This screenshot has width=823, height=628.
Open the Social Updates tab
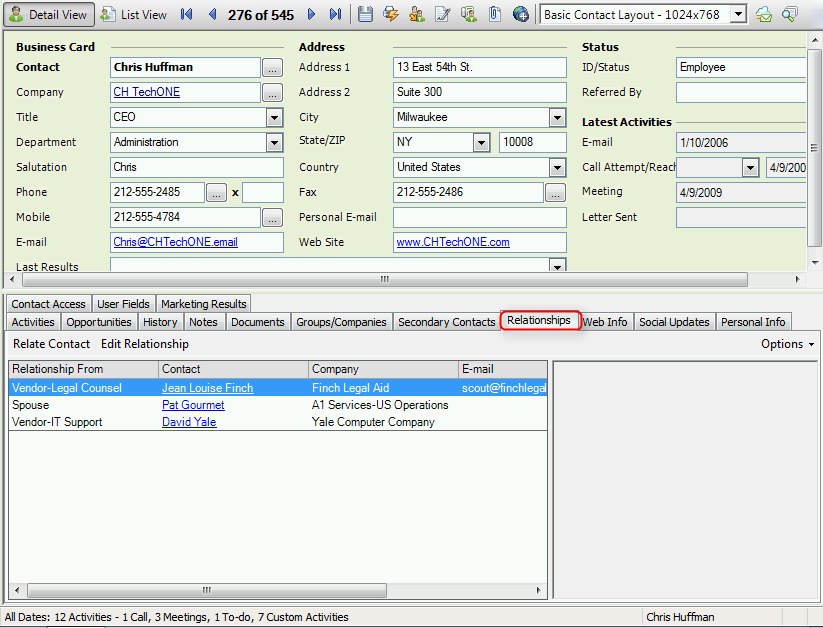[674, 322]
